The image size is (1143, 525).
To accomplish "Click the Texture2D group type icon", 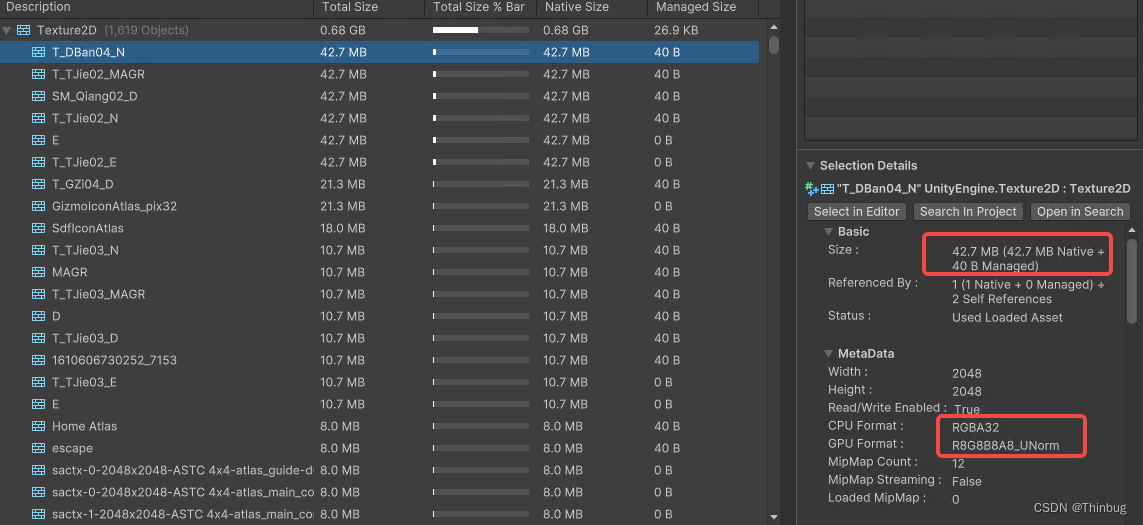I will pos(23,31).
